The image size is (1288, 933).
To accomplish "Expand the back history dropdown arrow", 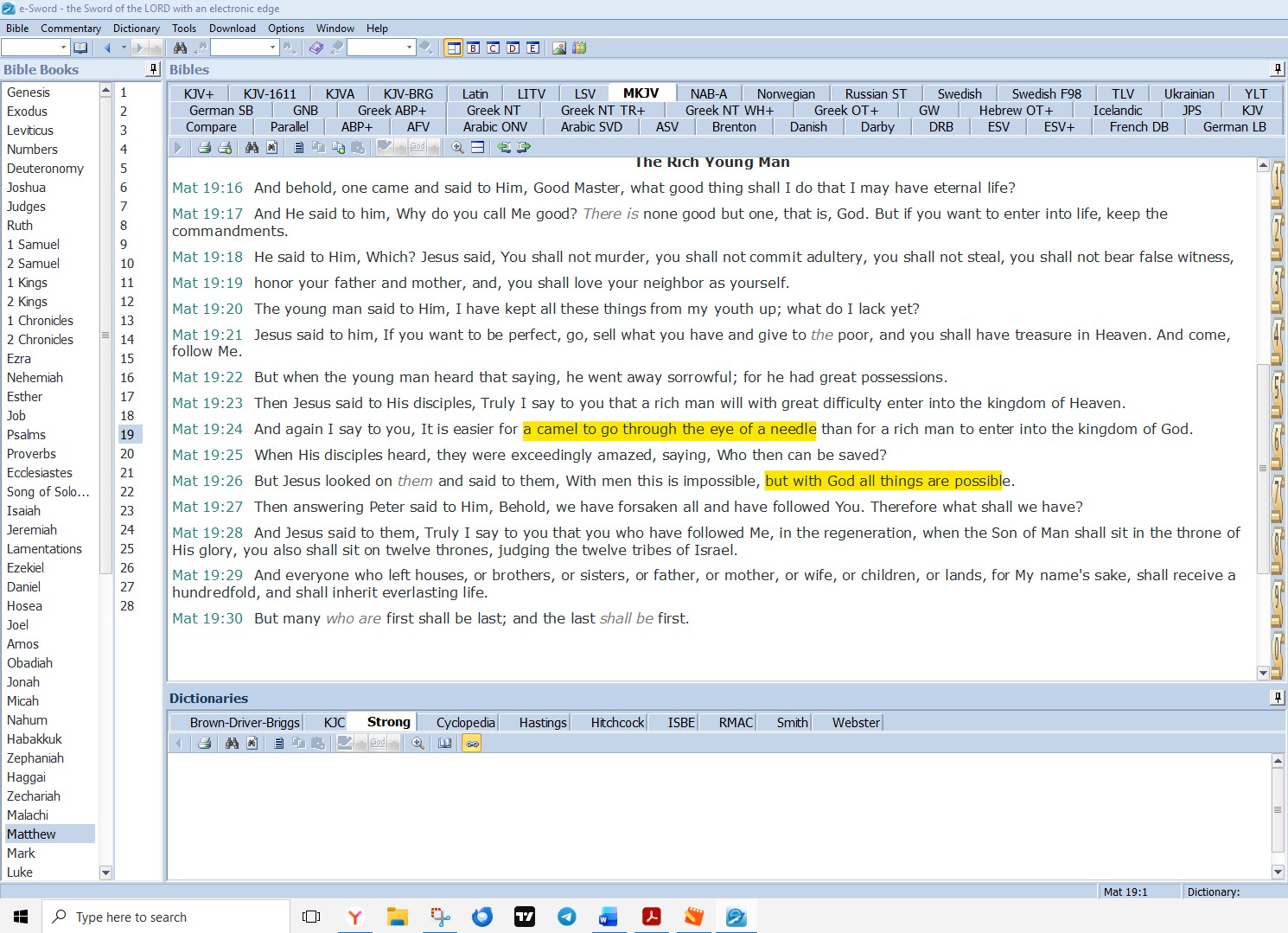I will (124, 48).
